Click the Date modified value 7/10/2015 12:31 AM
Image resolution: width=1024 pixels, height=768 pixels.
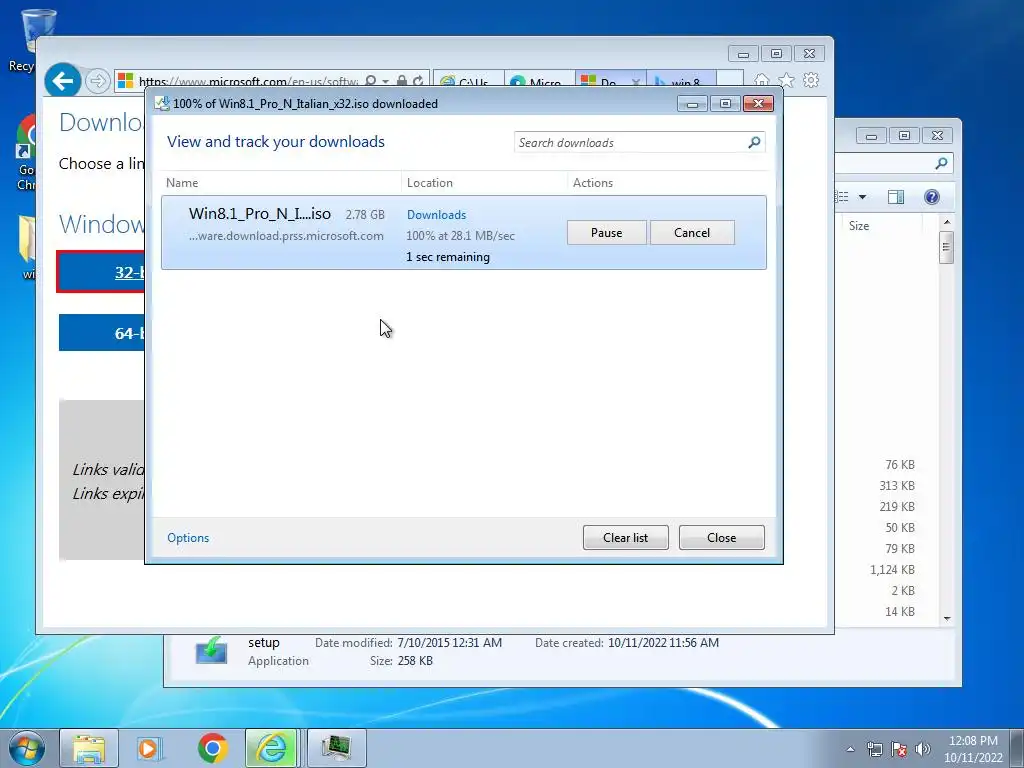pyautogui.click(x=449, y=643)
